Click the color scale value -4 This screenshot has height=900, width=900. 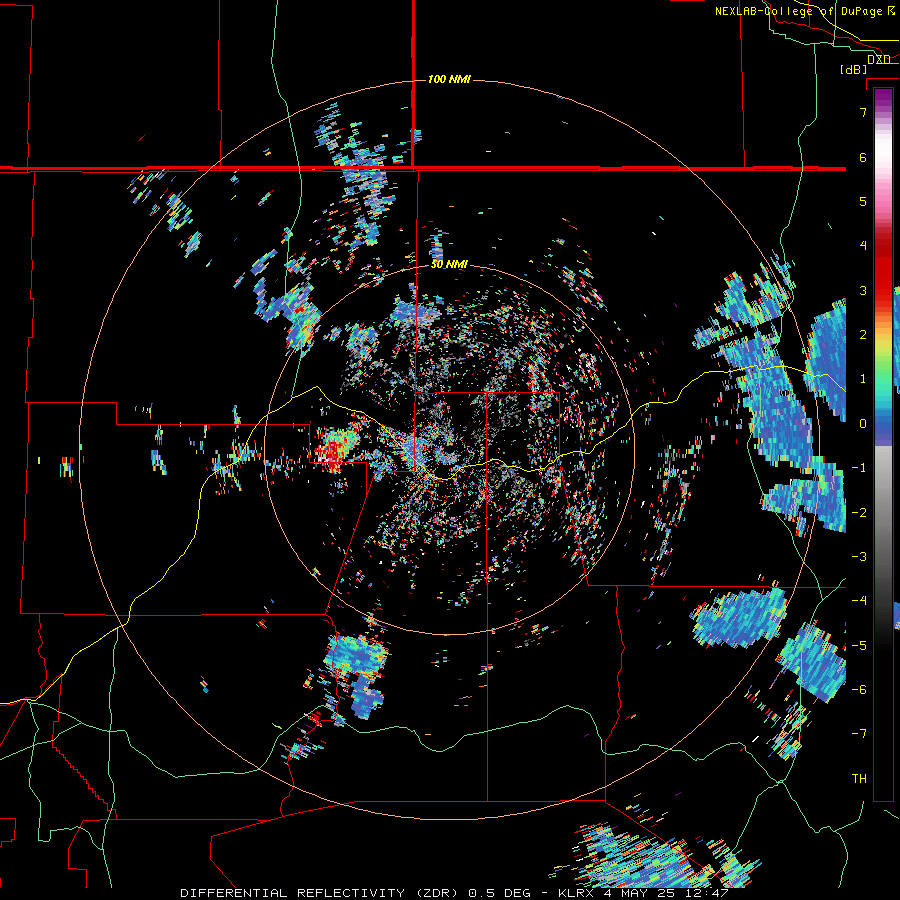point(859,601)
